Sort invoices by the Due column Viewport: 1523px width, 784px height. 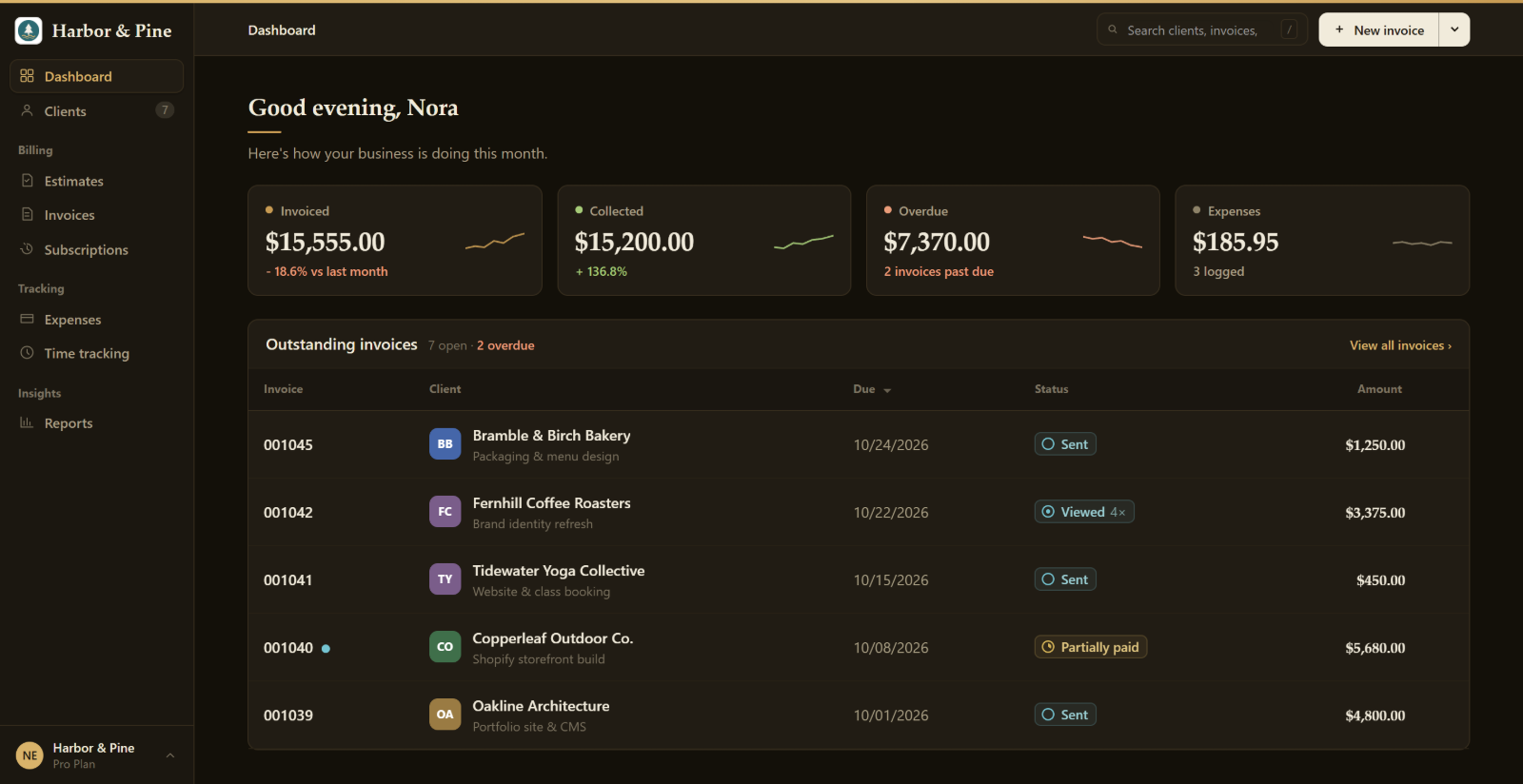872,389
